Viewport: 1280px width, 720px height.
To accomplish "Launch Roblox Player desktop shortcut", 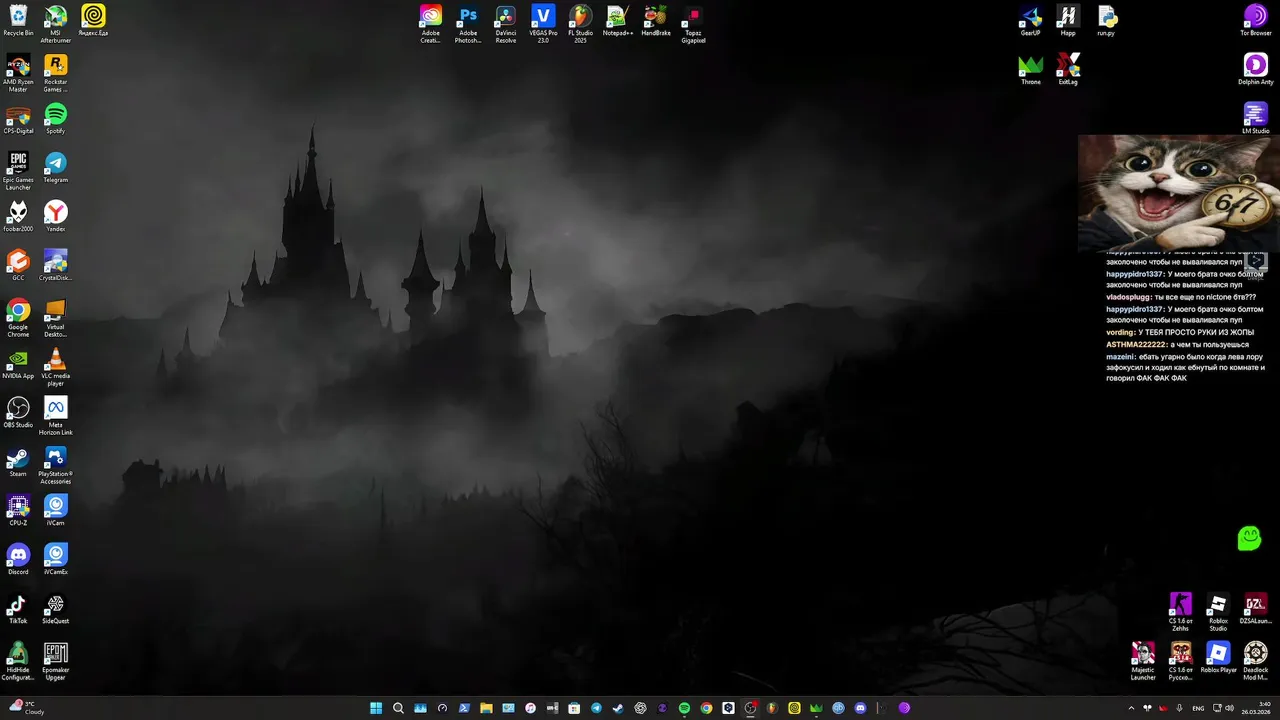I will point(1218,657).
